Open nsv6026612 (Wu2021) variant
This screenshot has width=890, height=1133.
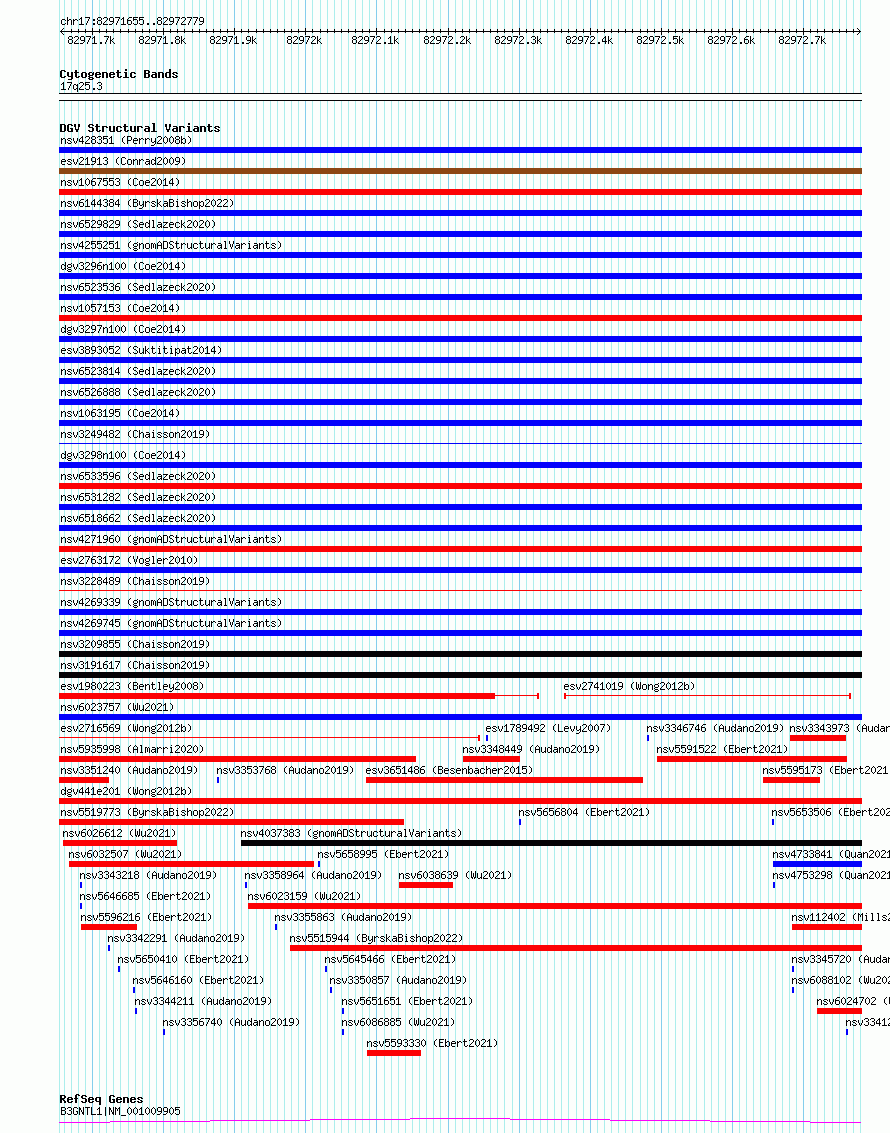pyautogui.click(x=120, y=832)
